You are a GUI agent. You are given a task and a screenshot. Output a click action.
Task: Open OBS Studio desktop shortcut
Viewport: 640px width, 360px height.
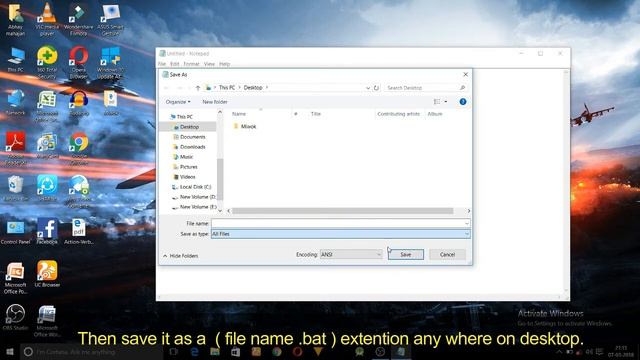[x=16, y=317]
